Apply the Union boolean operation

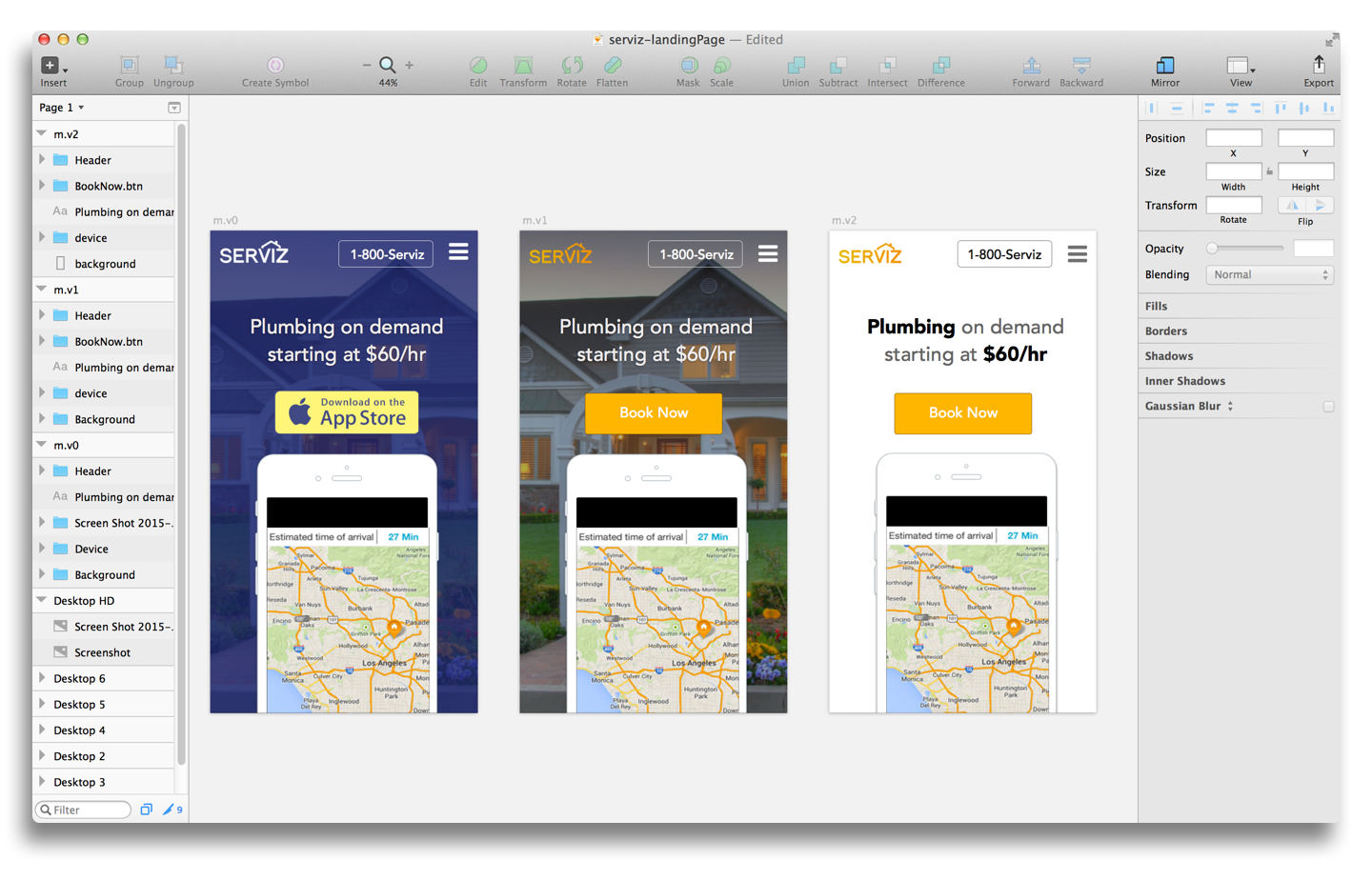[x=796, y=65]
